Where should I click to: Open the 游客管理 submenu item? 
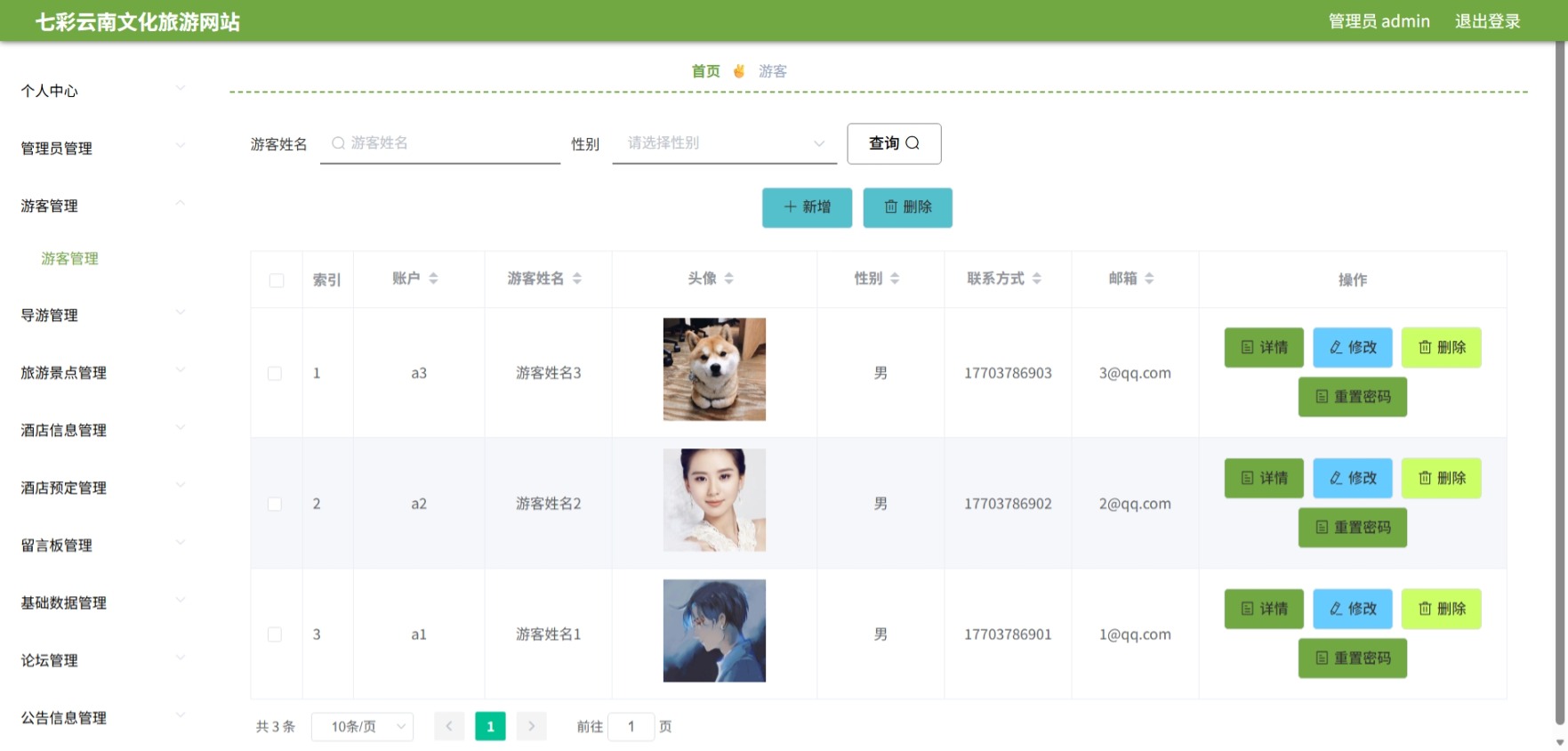[69, 258]
